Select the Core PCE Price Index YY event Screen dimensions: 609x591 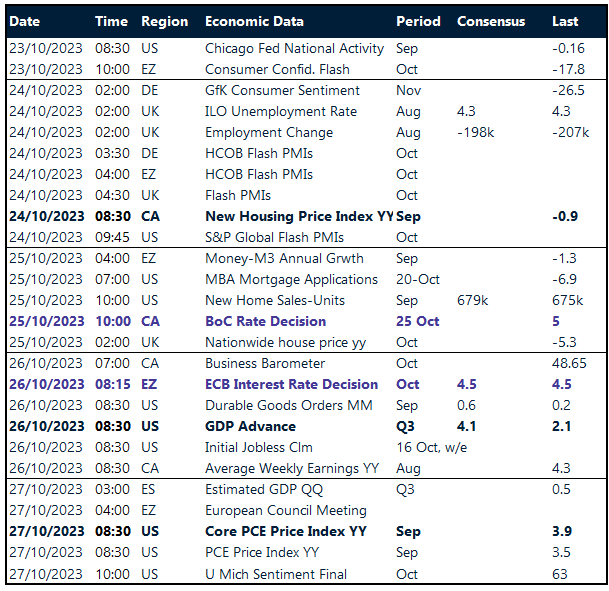285,531
